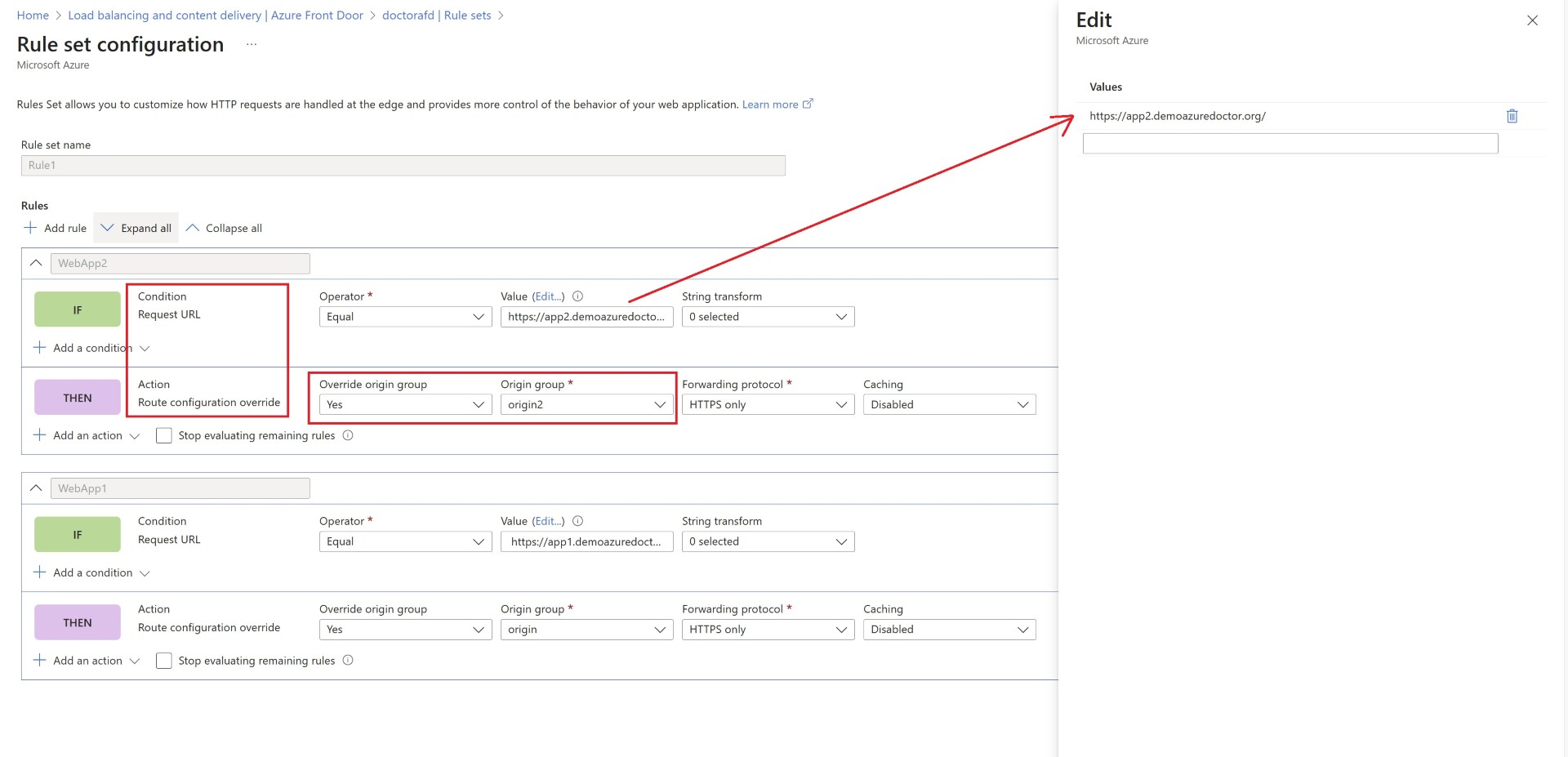Click the plus icon for Add rule

click(x=30, y=228)
